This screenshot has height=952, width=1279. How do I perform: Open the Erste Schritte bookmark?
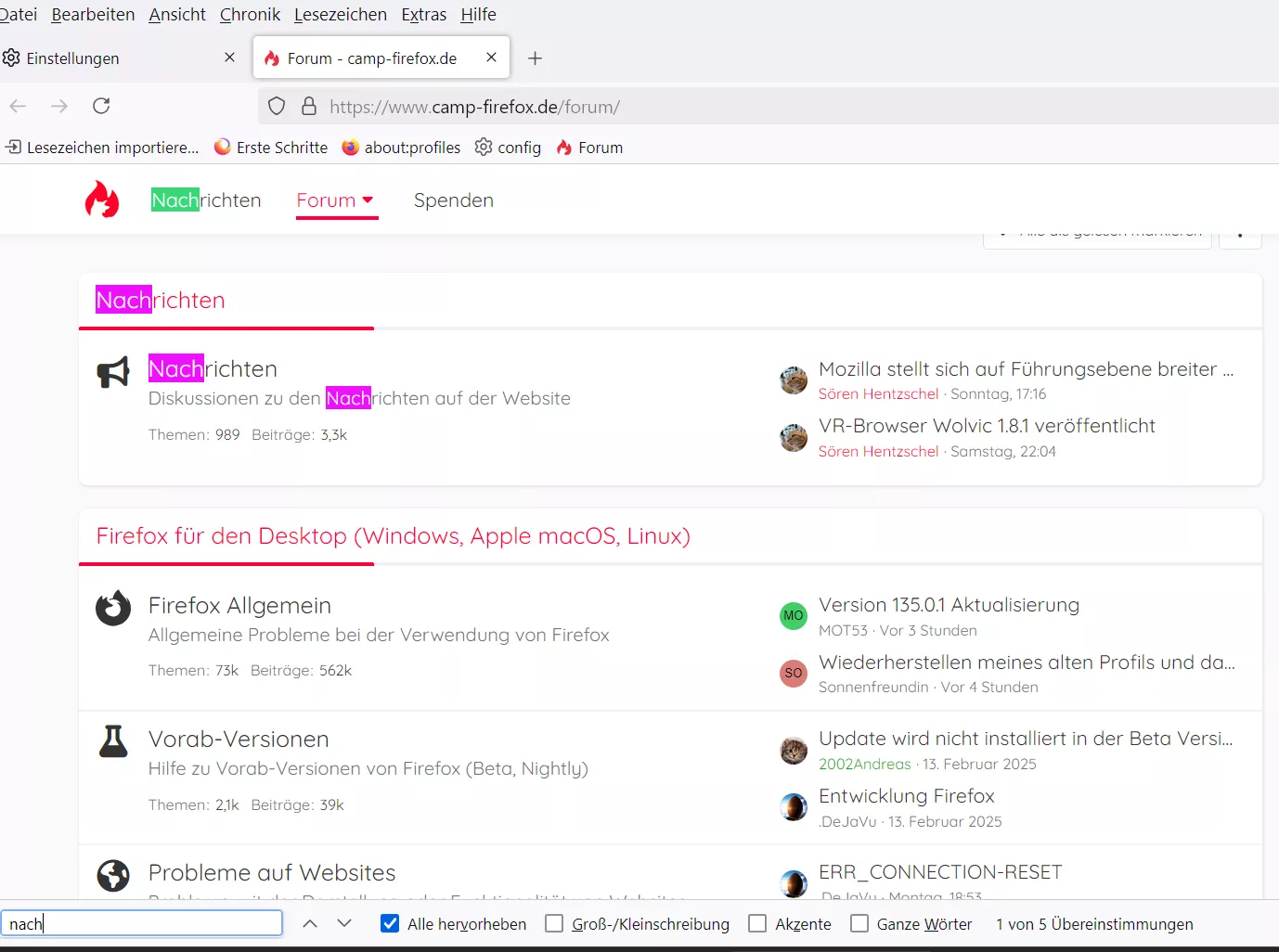271,148
